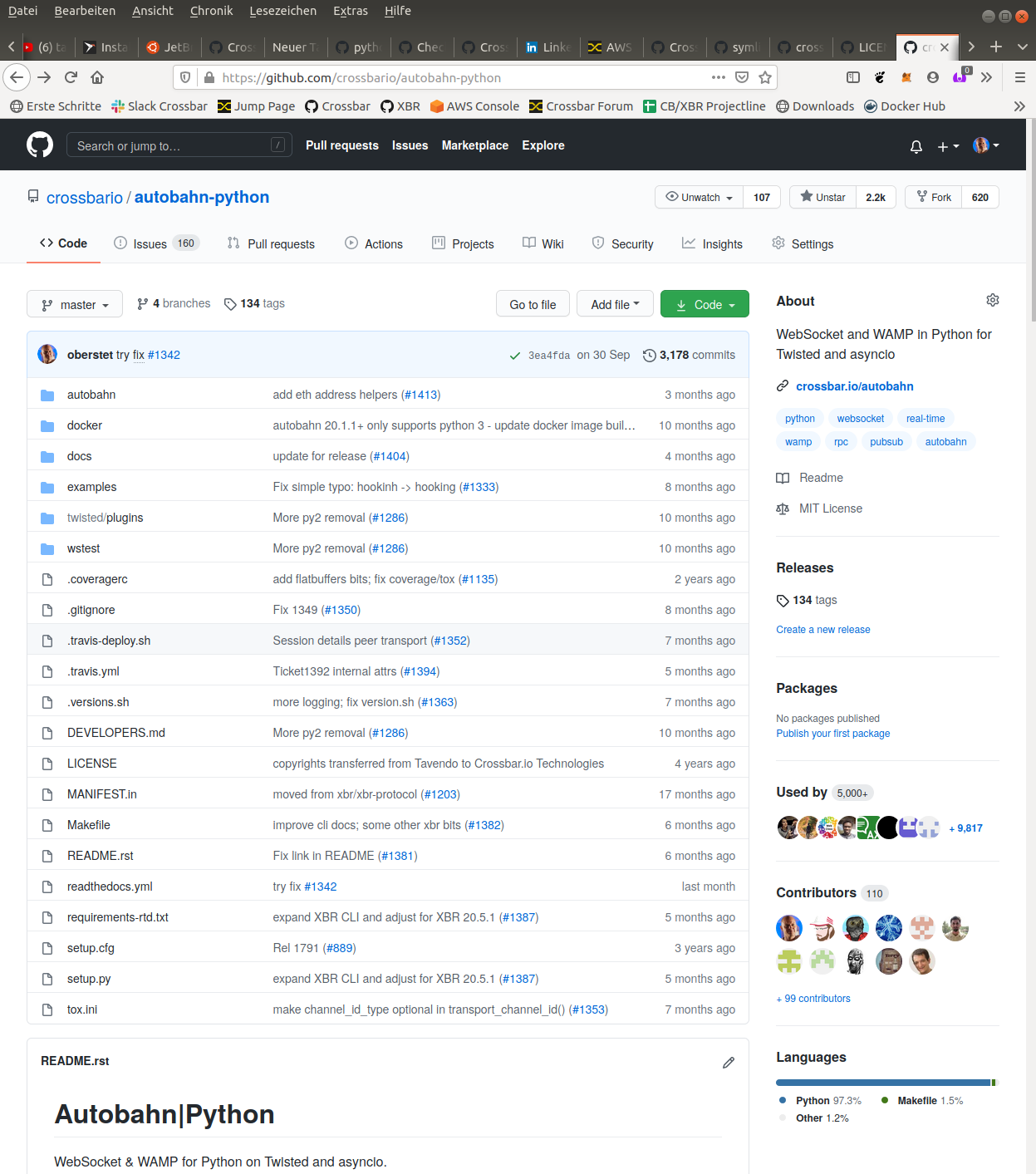Open the master branch selector
The image size is (1036, 1174).
(x=74, y=304)
